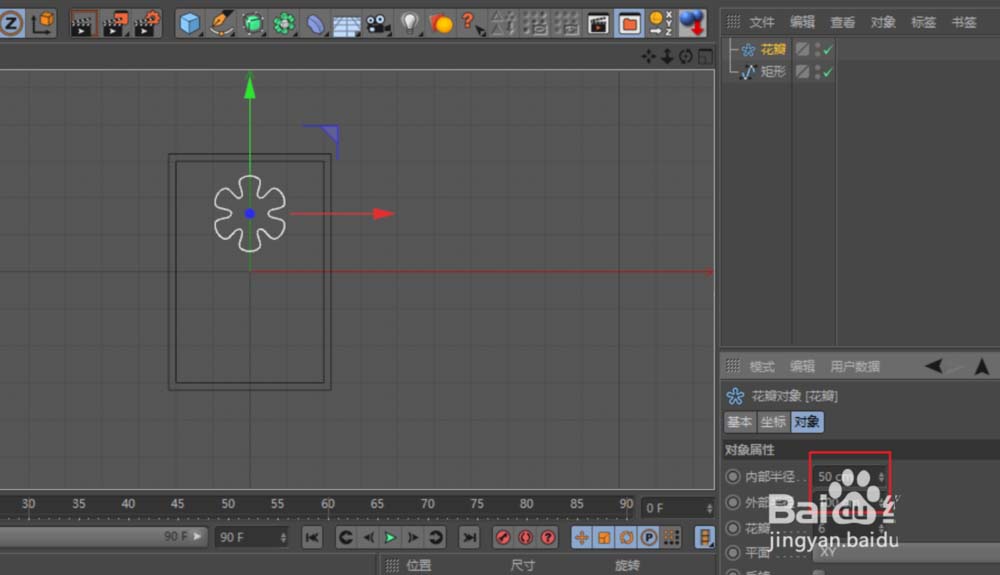Toggle the green checkmark of 矩形 object
Image resolution: width=1000 pixels, height=575 pixels.
click(828, 72)
